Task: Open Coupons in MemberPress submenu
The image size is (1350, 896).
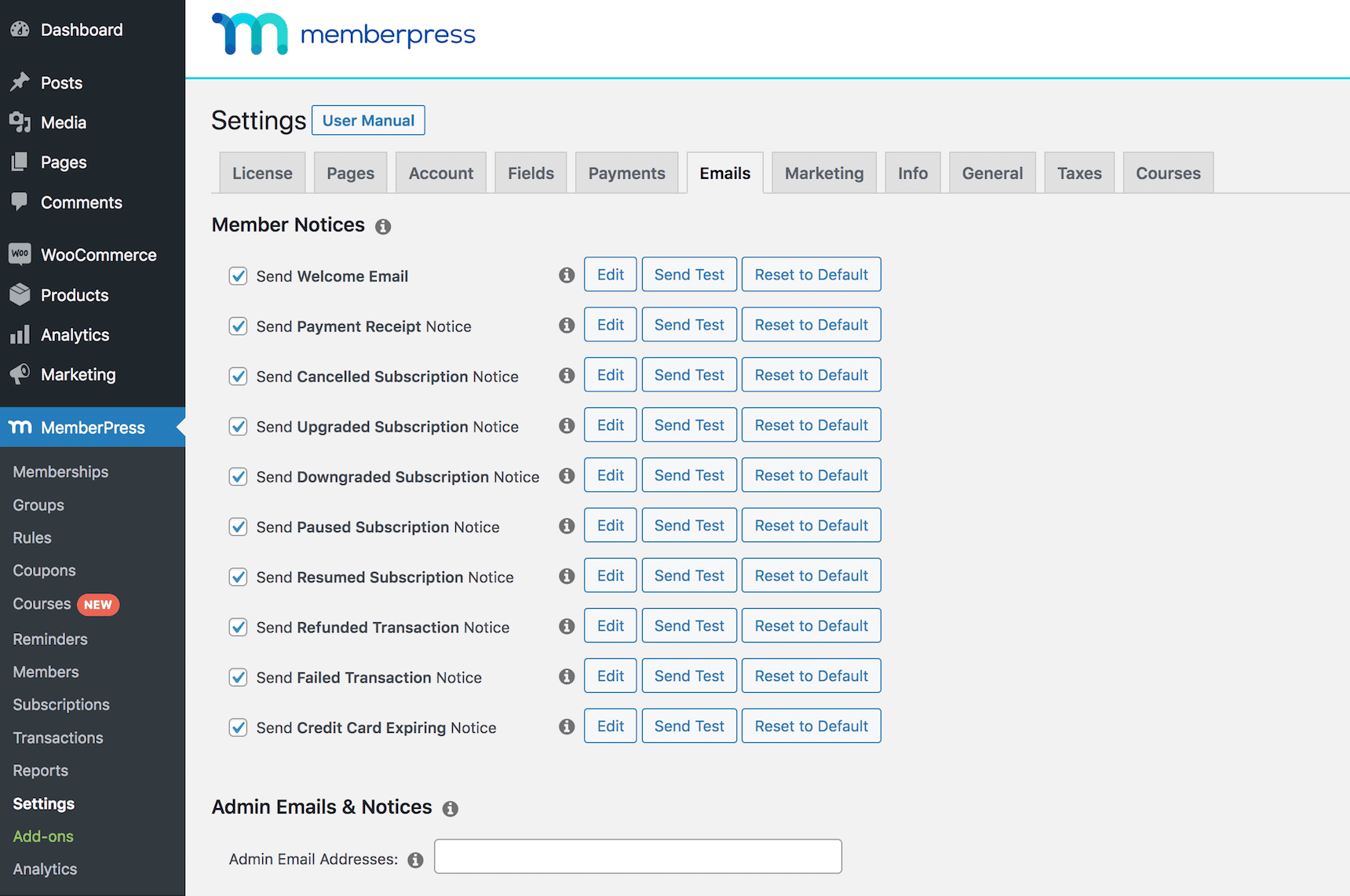Action: click(44, 570)
